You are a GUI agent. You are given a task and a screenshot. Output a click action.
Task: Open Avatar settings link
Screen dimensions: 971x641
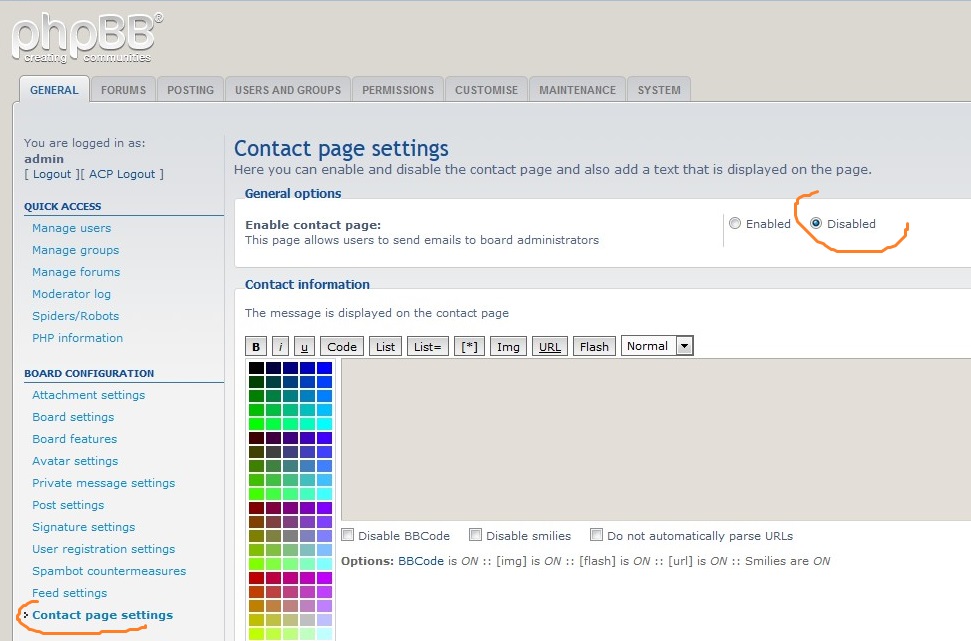coord(75,461)
